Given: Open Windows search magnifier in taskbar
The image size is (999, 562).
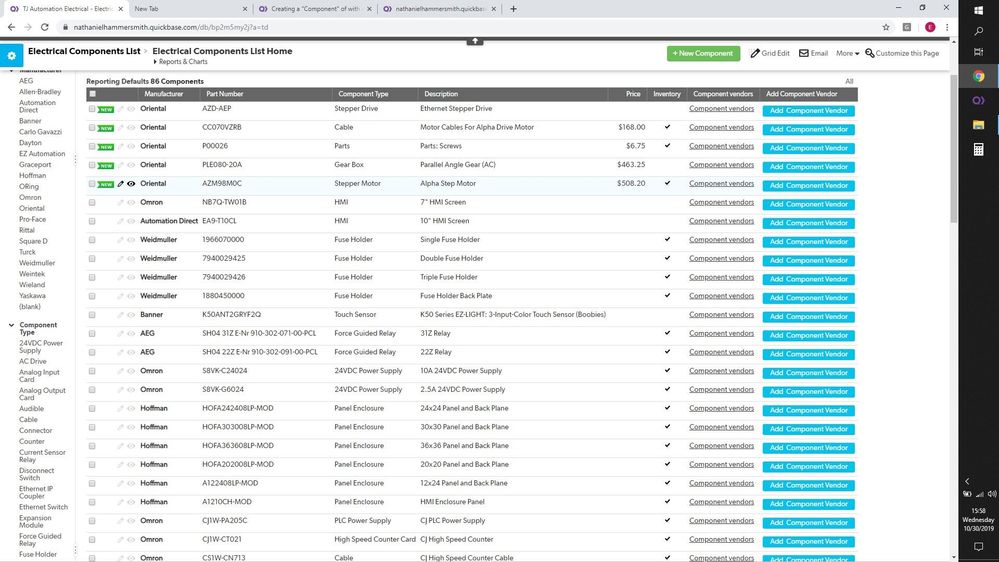Looking at the screenshot, I should (979, 31).
